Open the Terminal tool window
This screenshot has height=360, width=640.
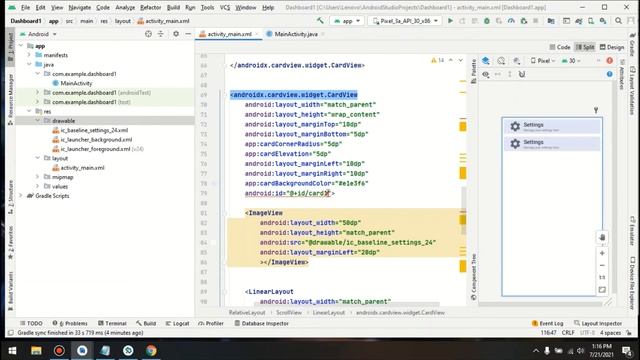[112, 323]
